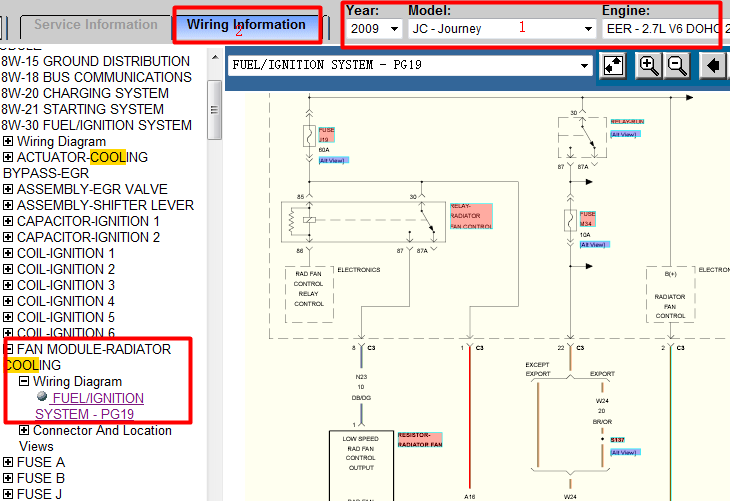
Task: Select 8W-30 FUEL/IGNITION SYSTEM entry
Action: point(96,125)
